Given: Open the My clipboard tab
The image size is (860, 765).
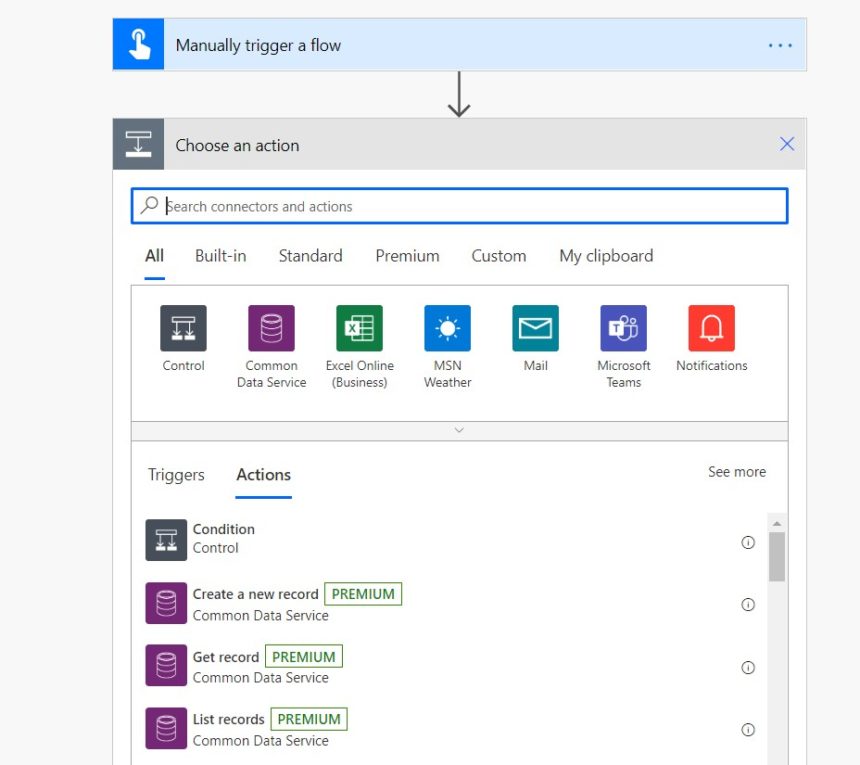Looking at the screenshot, I should [x=606, y=256].
